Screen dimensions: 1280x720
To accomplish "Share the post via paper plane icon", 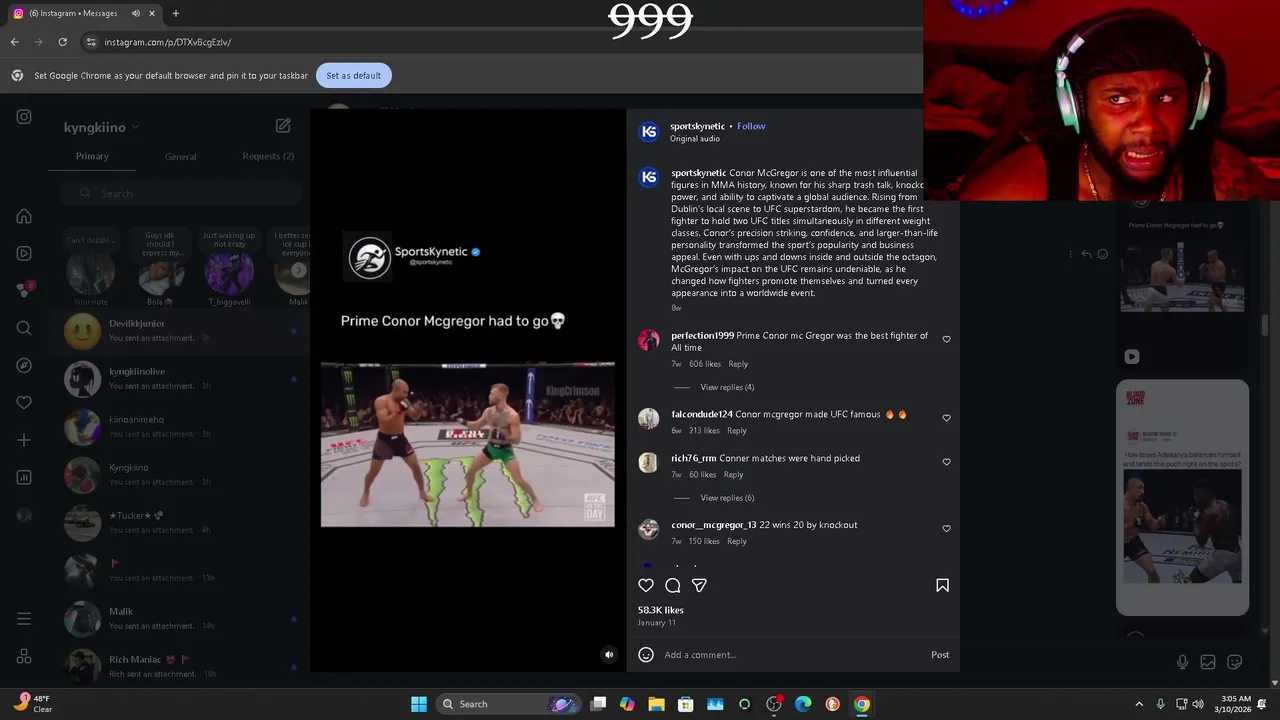I will pyautogui.click(x=699, y=585).
